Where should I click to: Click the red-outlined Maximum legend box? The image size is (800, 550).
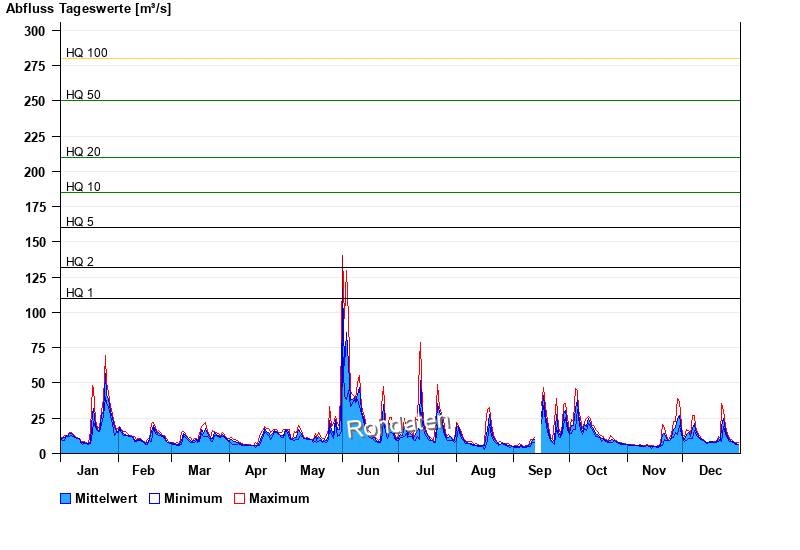239,498
